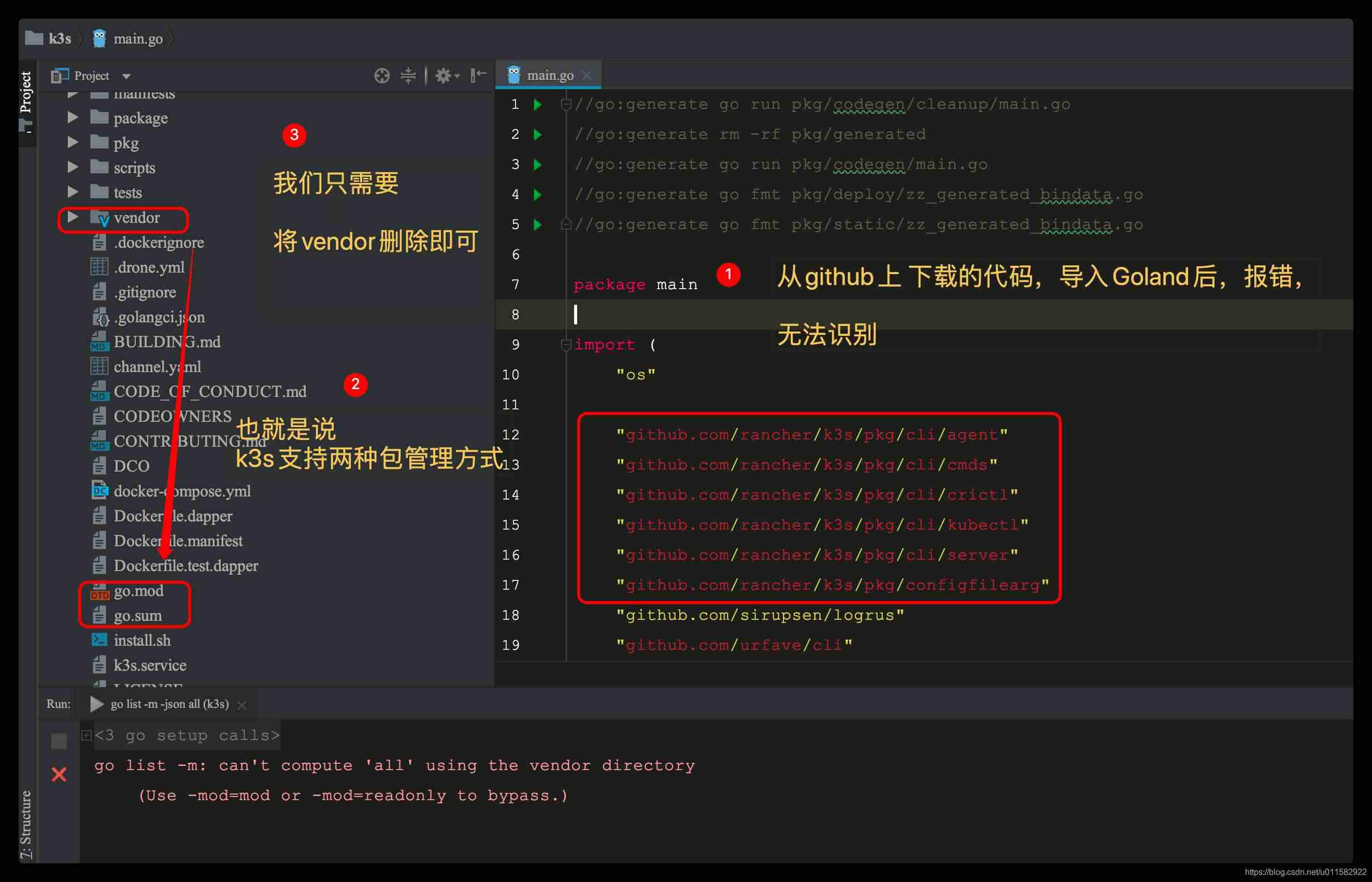Viewport: 1372px width, 882px height.
Task: Click the collapse all icon in Project panel
Action: [408, 76]
